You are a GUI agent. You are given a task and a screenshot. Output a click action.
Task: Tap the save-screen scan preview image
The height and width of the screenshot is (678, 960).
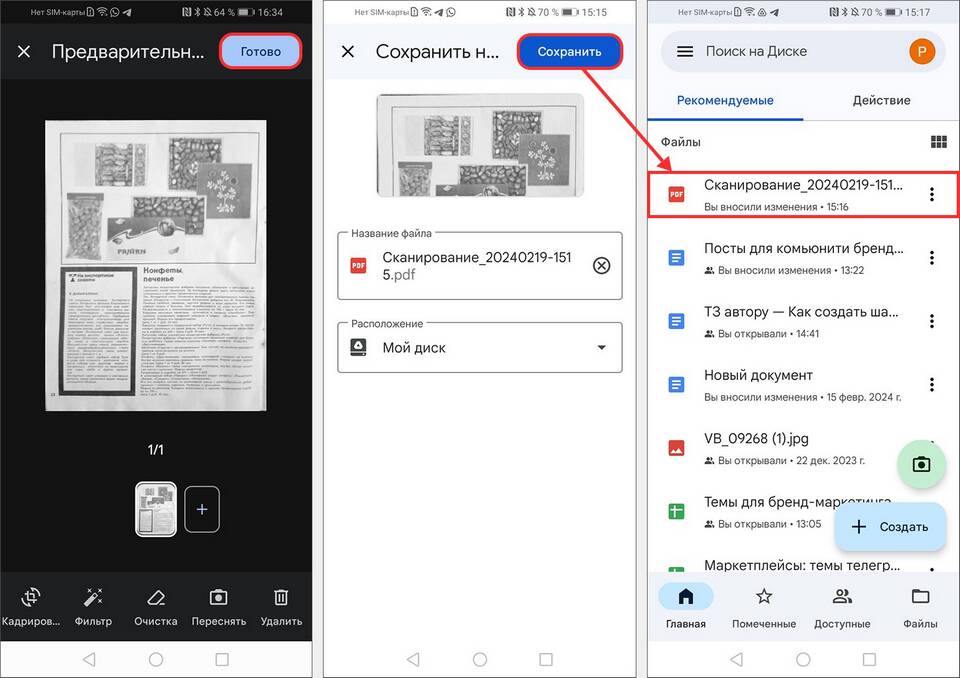click(480, 145)
